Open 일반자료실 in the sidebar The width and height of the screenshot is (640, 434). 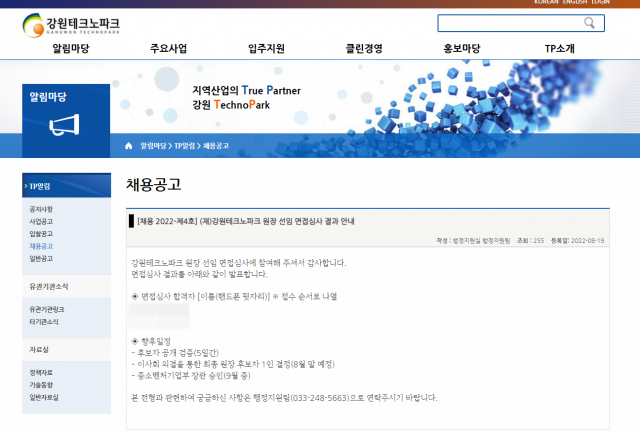tap(44, 397)
